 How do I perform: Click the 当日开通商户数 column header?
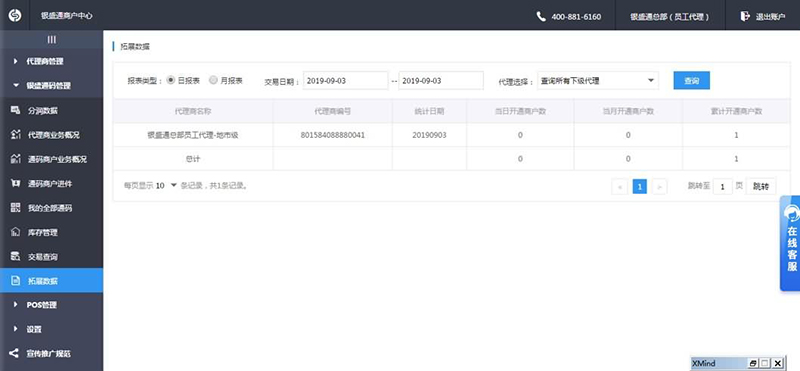(x=520, y=111)
